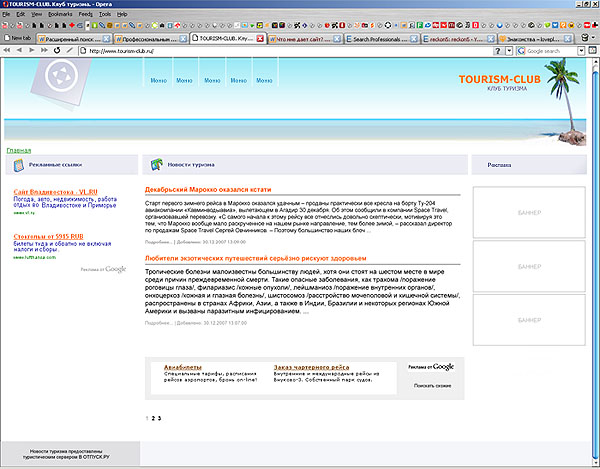Open the Сайт Владивостока VL.RU ad

(55, 192)
